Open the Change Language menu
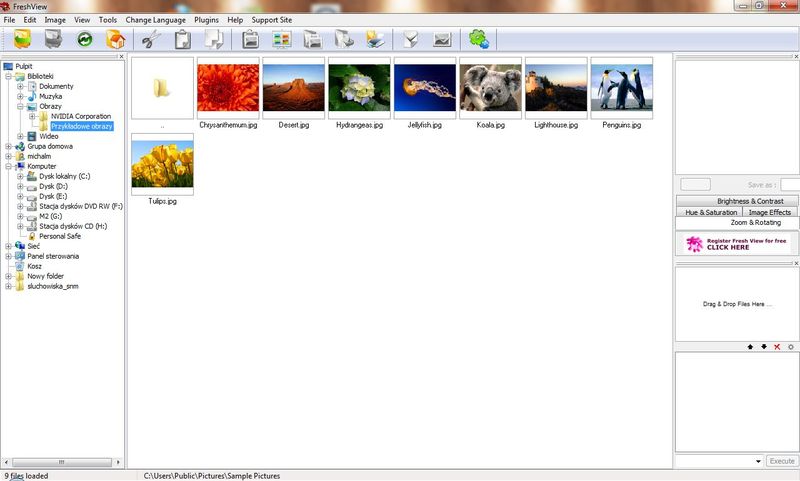 pyautogui.click(x=156, y=20)
